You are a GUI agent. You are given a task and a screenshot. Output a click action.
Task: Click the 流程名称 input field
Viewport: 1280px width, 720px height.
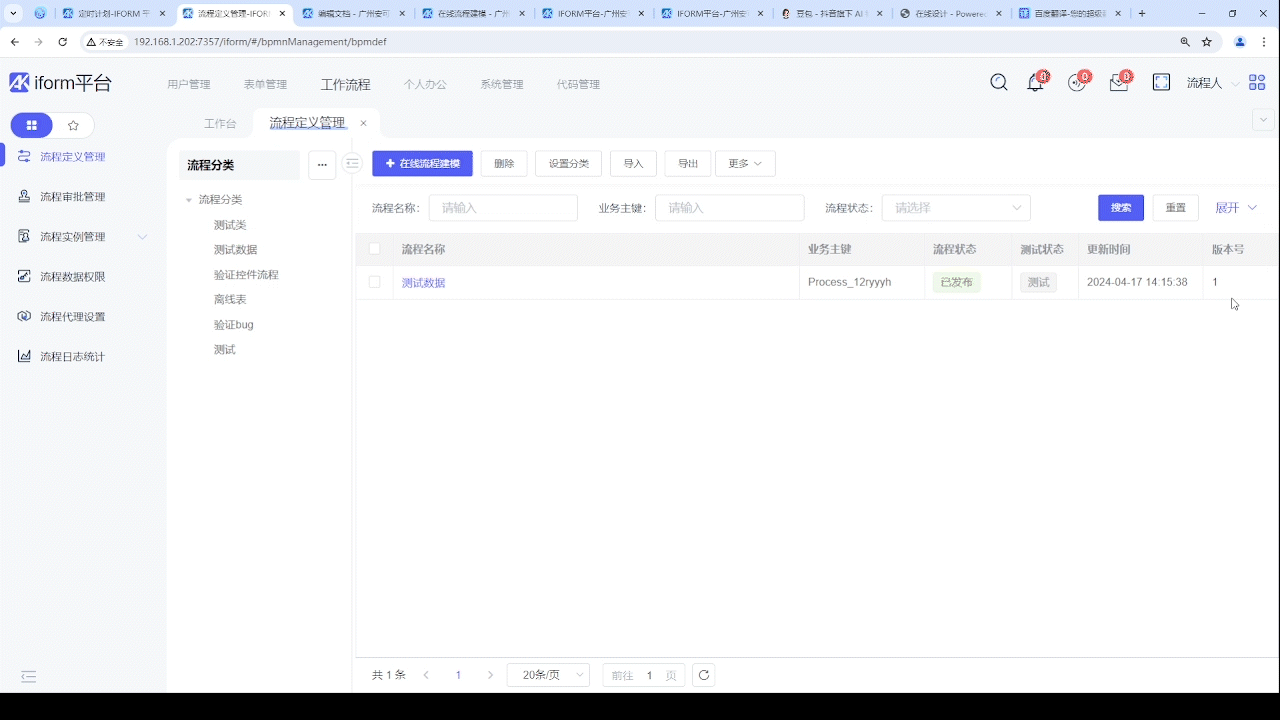(503, 208)
